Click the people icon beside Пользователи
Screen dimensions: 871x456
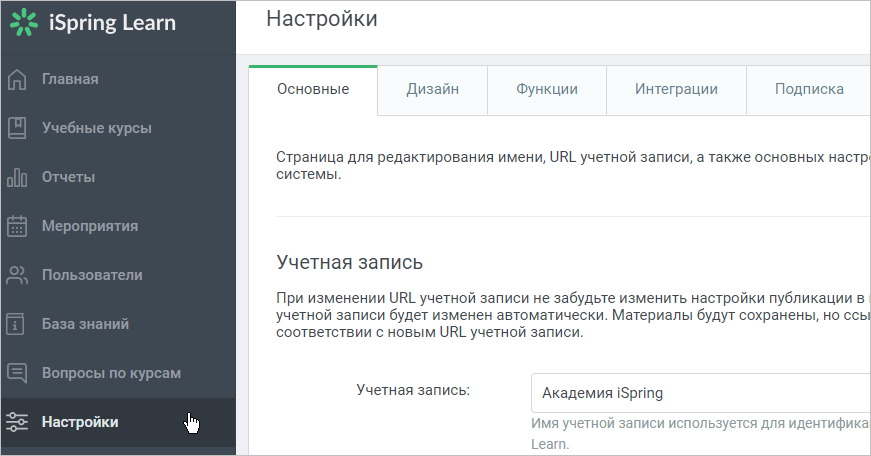17,275
